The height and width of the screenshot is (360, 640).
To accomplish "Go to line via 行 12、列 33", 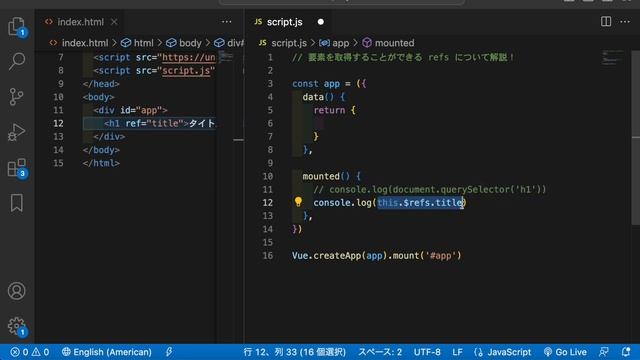I will [x=294, y=352].
